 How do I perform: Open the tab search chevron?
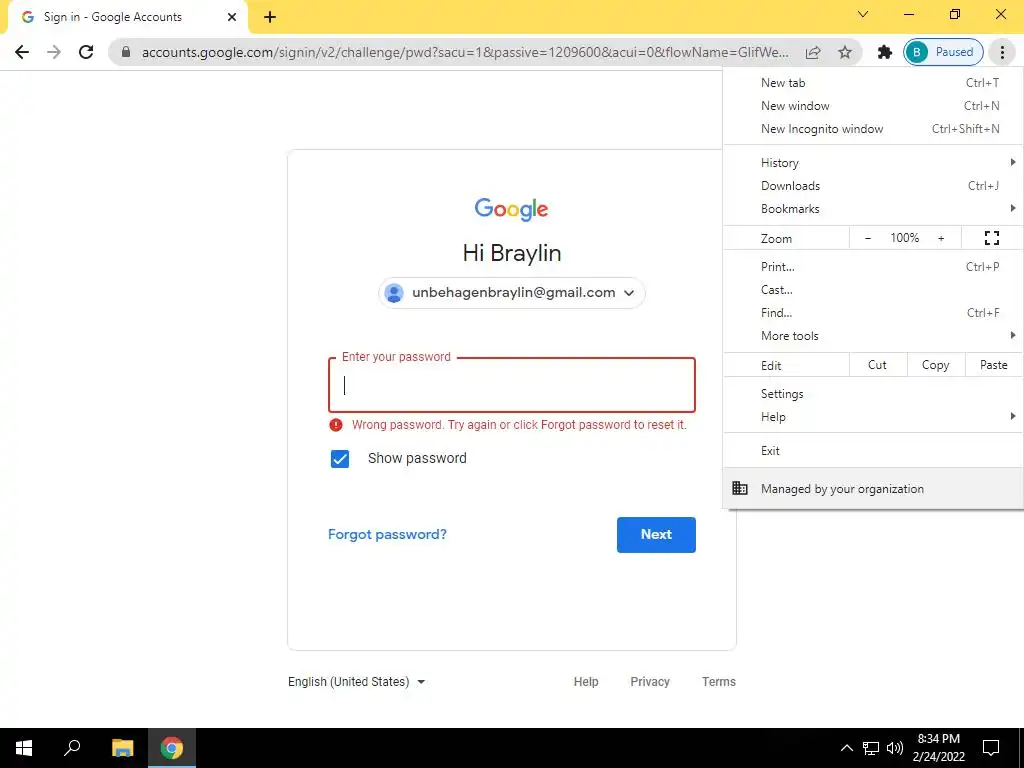[863, 14]
